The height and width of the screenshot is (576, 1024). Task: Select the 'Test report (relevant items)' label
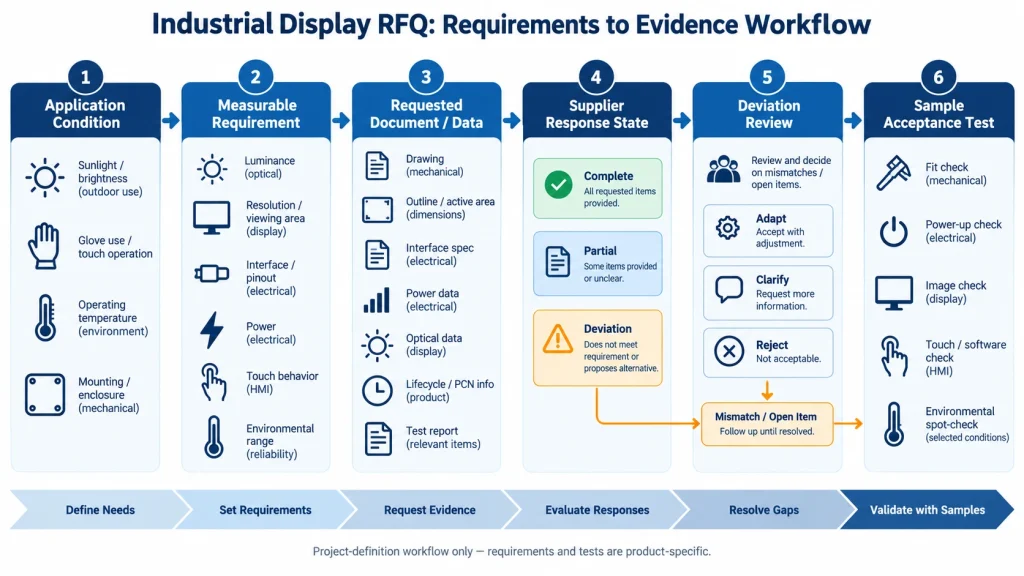[443, 438]
